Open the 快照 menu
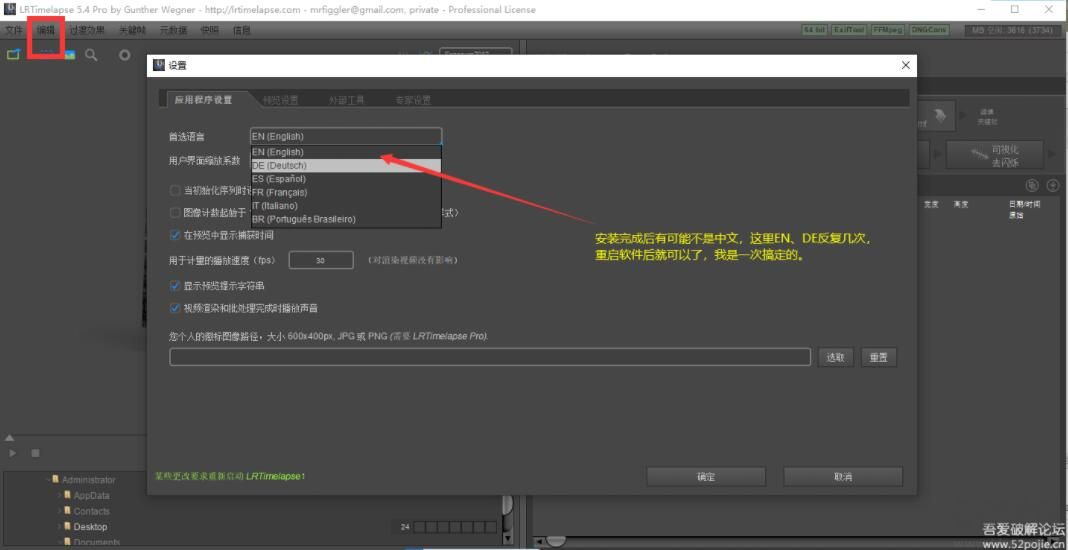Viewport: 1068px width, 550px height. [210, 31]
